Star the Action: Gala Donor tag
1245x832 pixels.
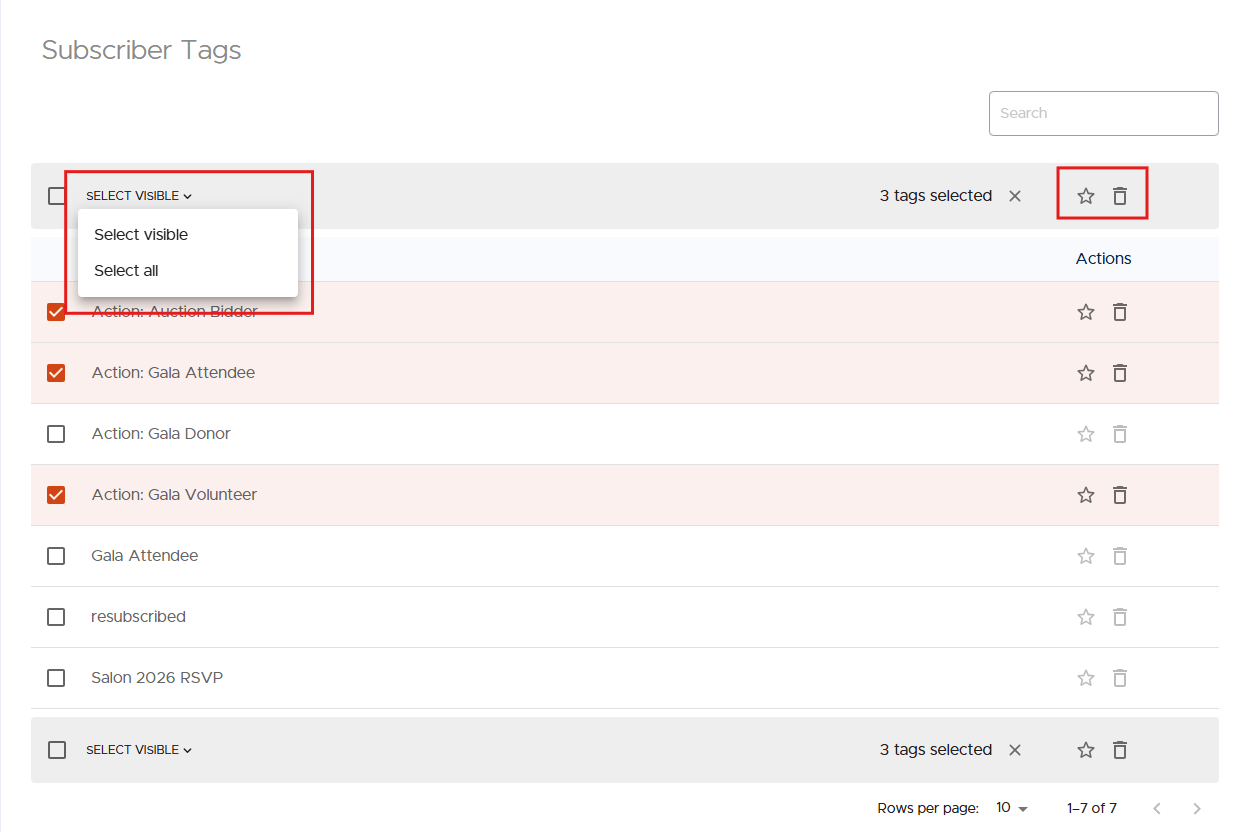tap(1086, 434)
